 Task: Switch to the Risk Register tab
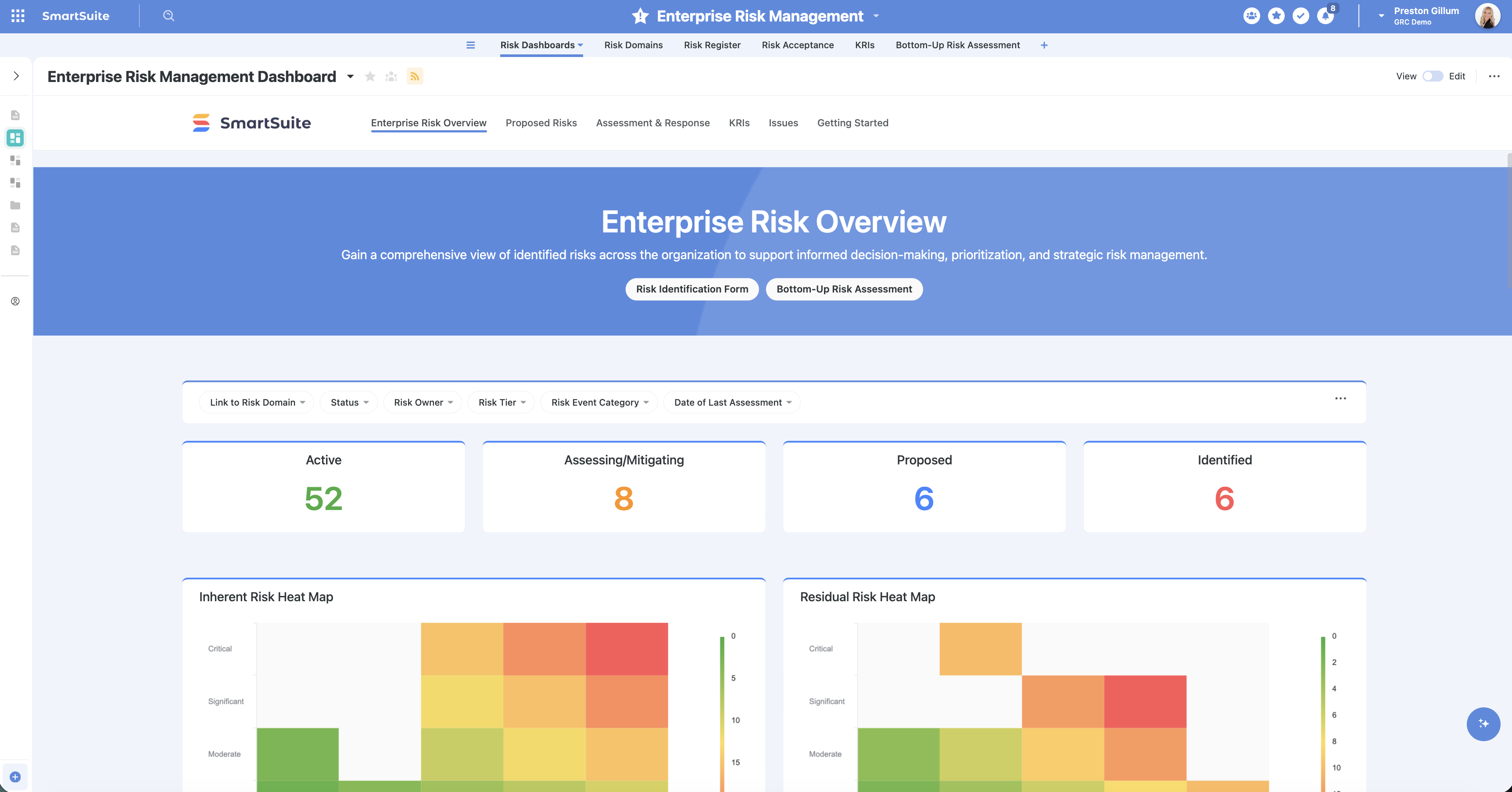click(x=712, y=45)
